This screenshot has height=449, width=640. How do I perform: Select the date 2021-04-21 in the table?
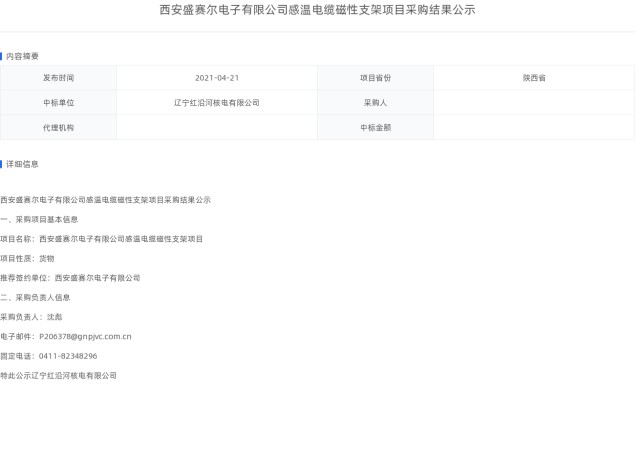pyautogui.click(x=217, y=77)
